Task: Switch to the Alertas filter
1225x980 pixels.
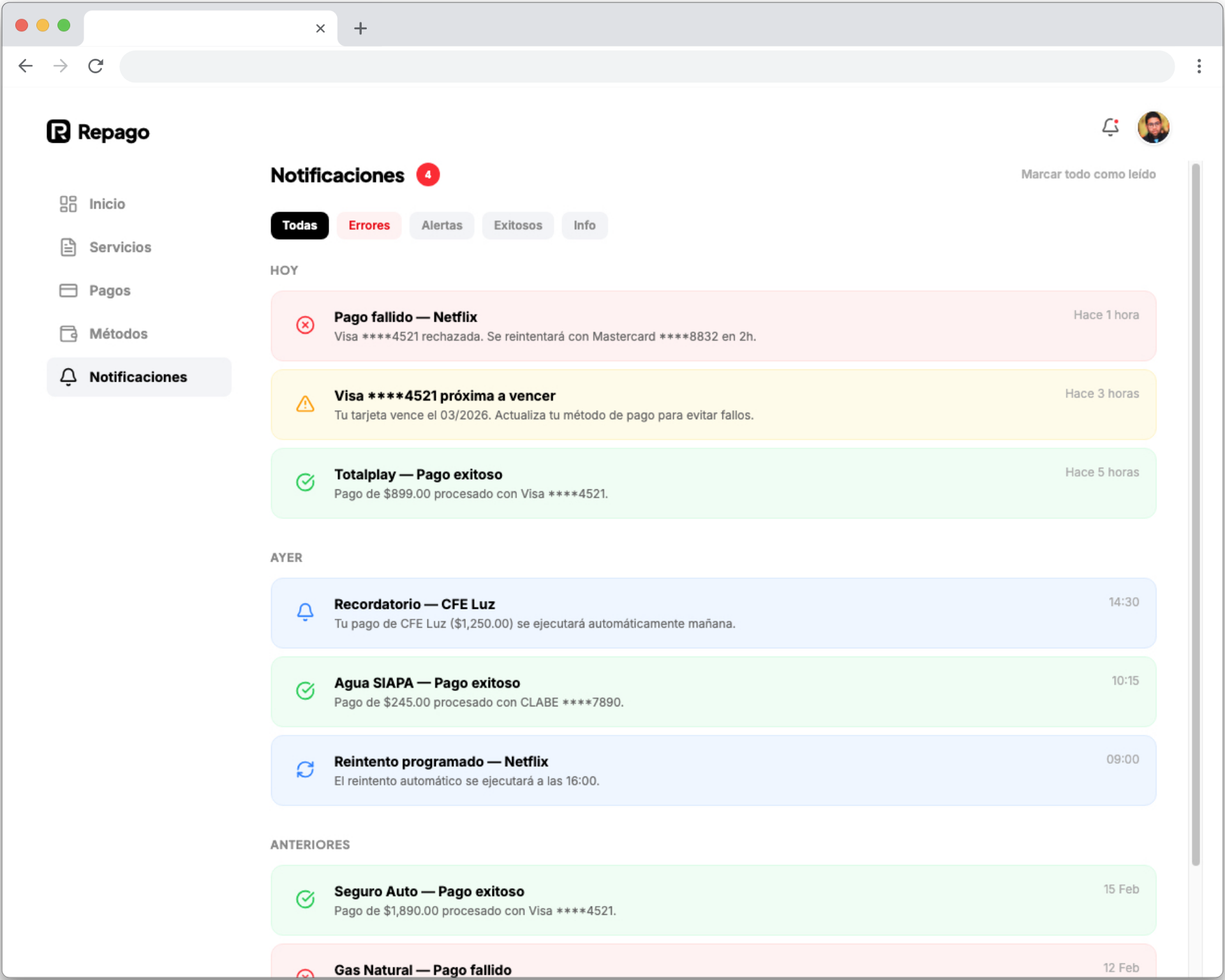Action: coord(442,225)
